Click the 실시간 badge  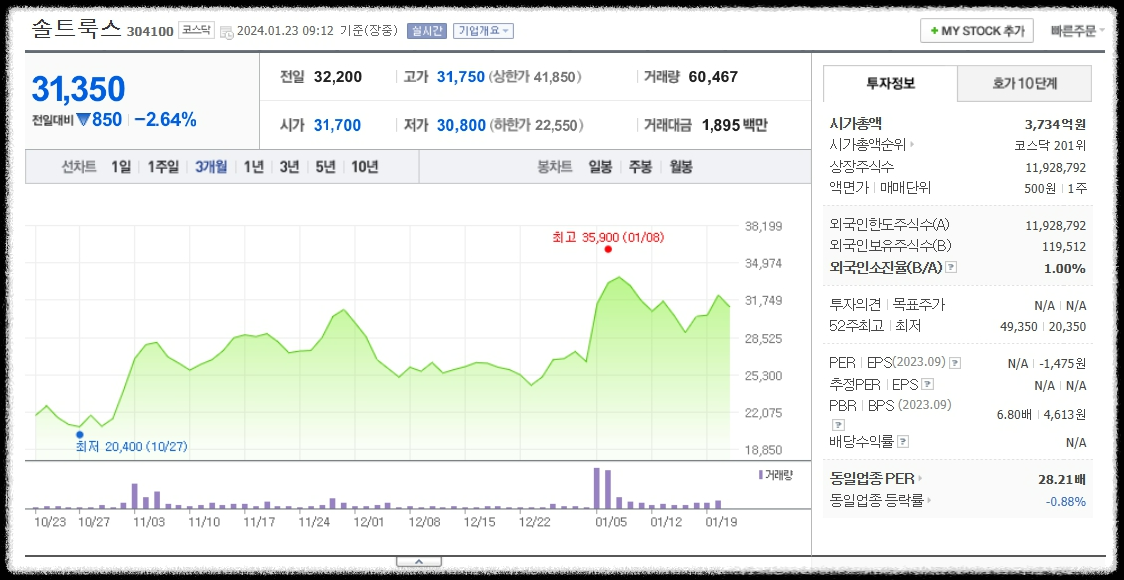tap(427, 31)
